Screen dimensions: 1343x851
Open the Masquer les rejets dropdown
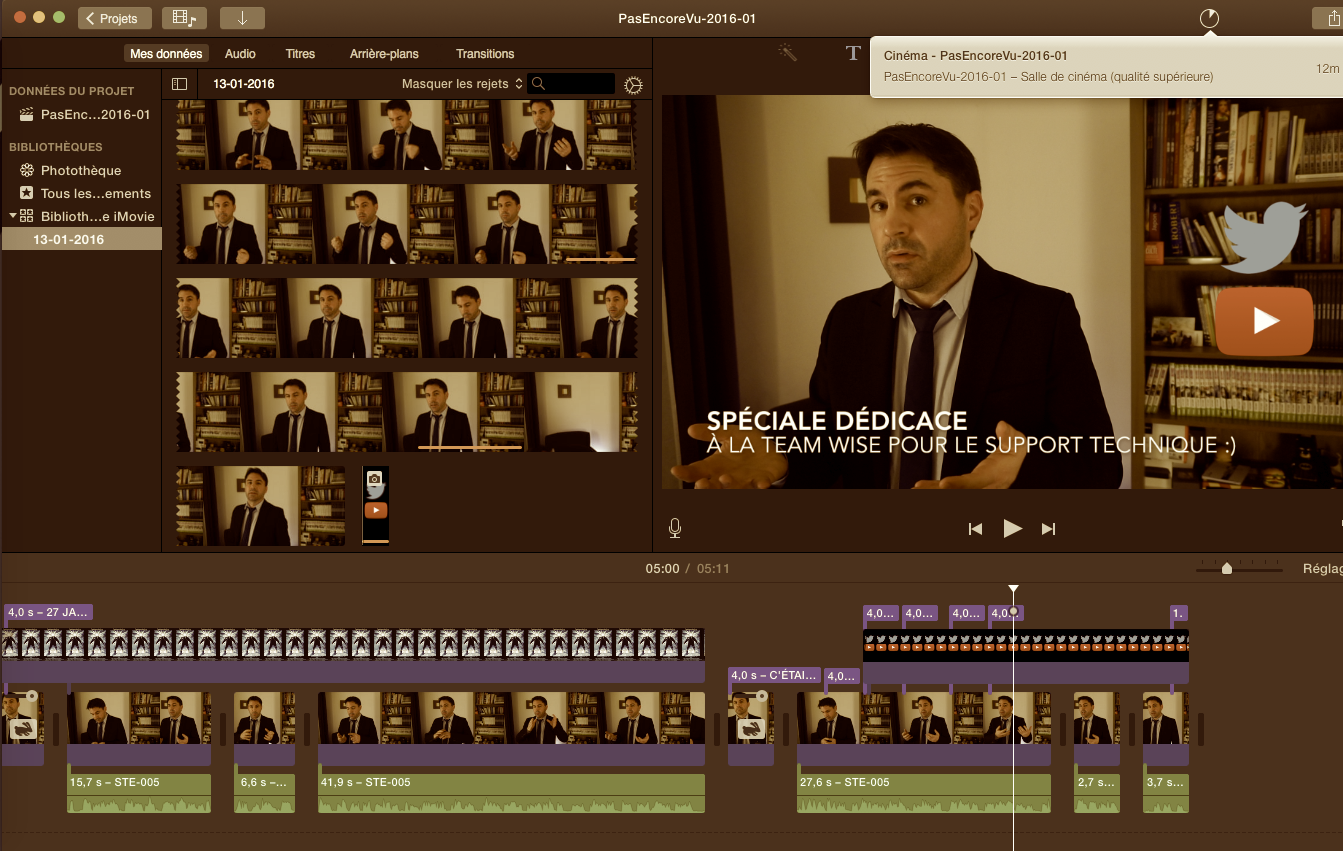[462, 84]
